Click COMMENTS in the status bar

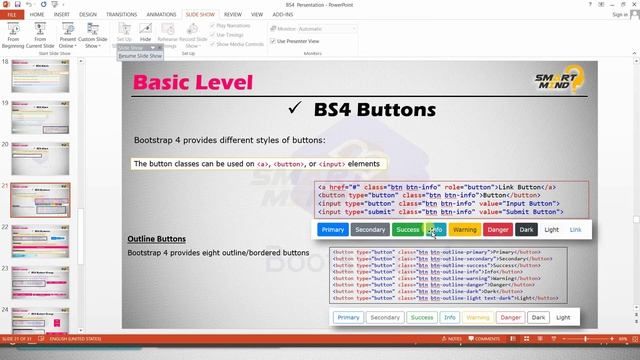tap(484, 339)
